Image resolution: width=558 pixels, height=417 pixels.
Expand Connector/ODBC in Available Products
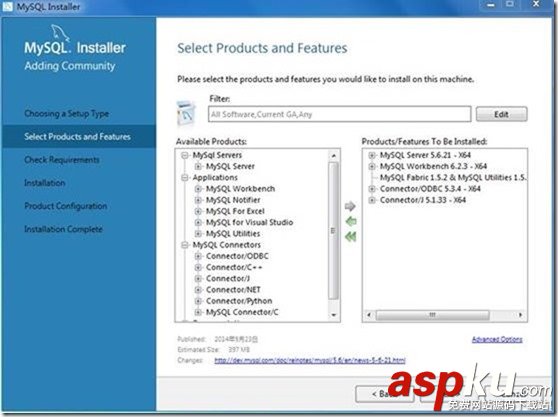tap(198, 256)
